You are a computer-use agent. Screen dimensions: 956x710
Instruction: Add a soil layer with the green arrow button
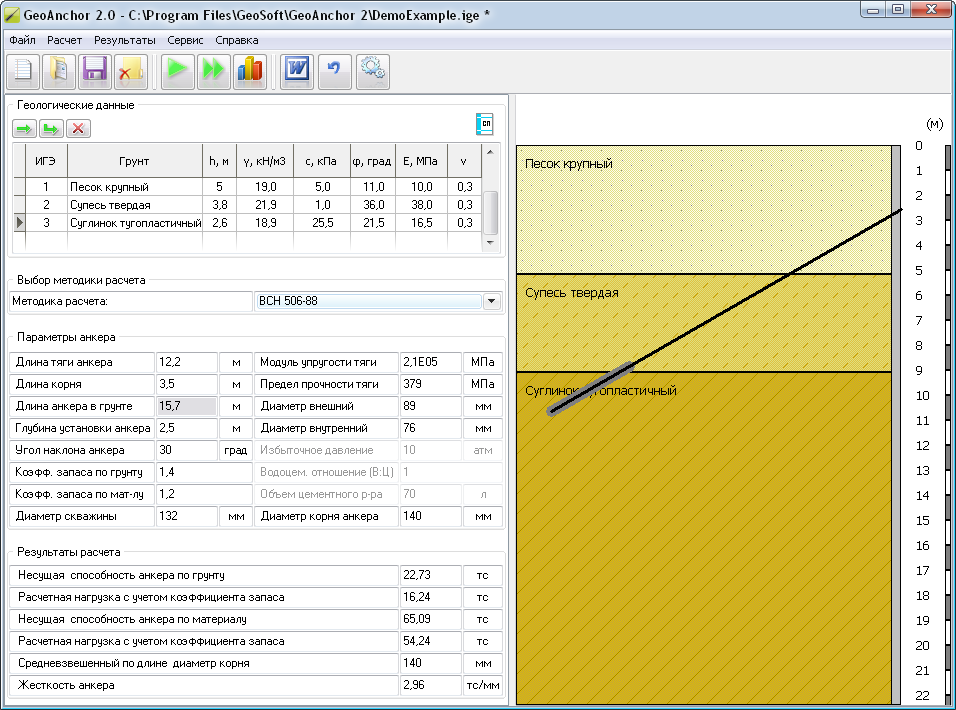24,128
